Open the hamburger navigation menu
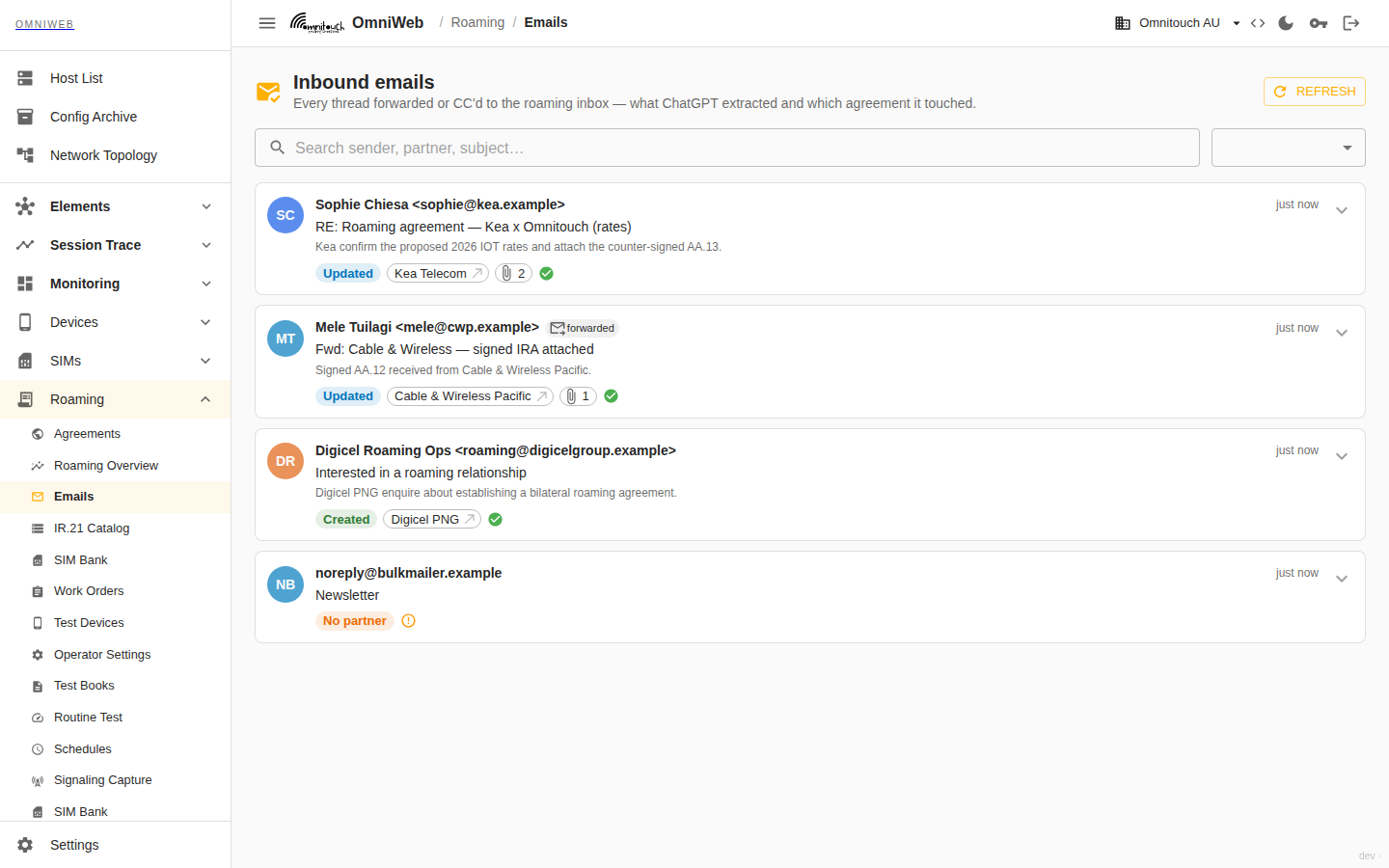The image size is (1389, 868). tap(267, 23)
